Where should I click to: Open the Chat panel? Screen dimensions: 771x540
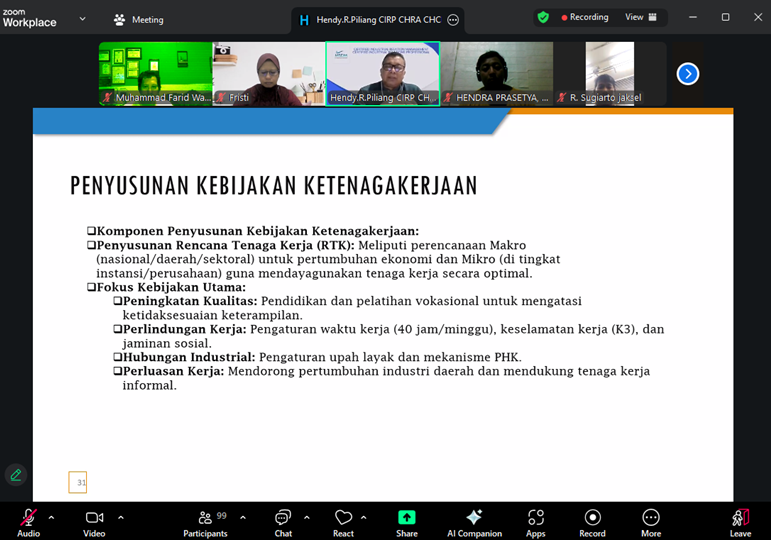coord(283,523)
